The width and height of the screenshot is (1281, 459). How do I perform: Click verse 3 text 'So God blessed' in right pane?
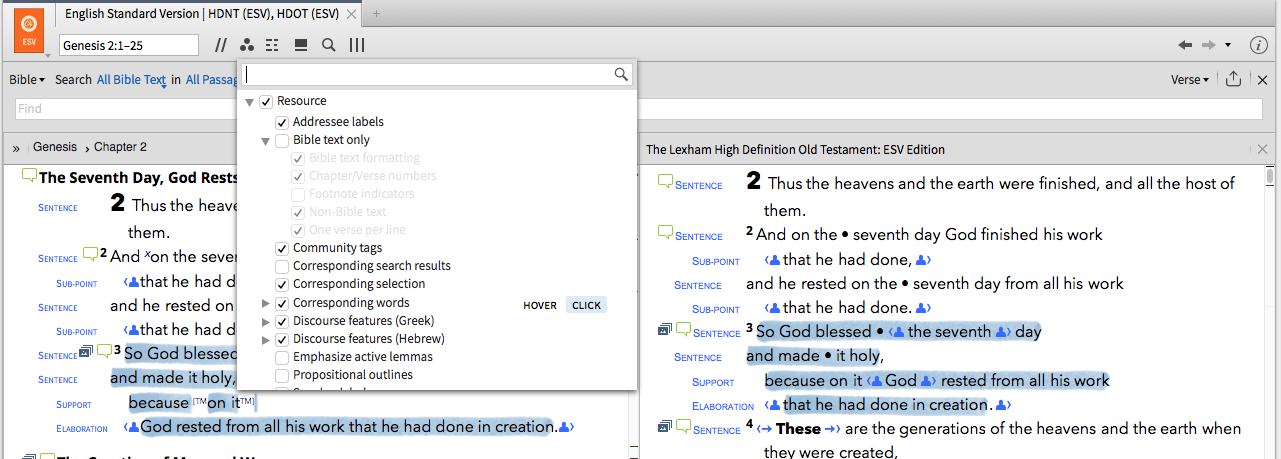813,331
